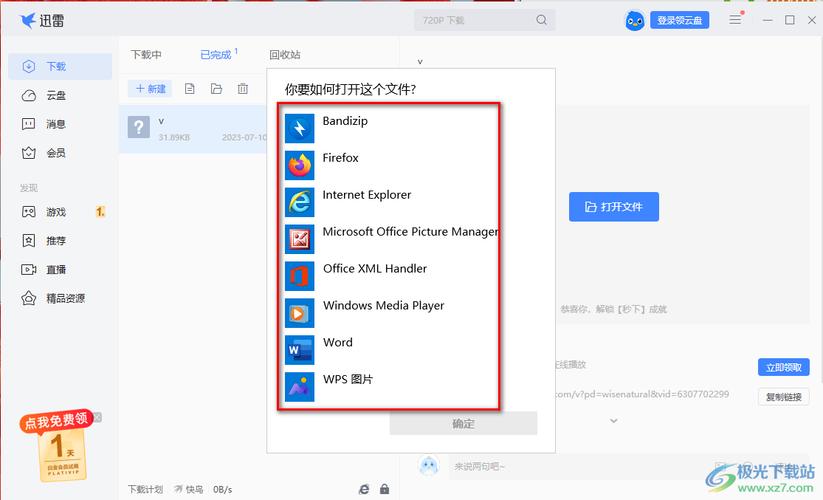Click the 复制链接 button
This screenshot has width=823, height=500.
783,397
